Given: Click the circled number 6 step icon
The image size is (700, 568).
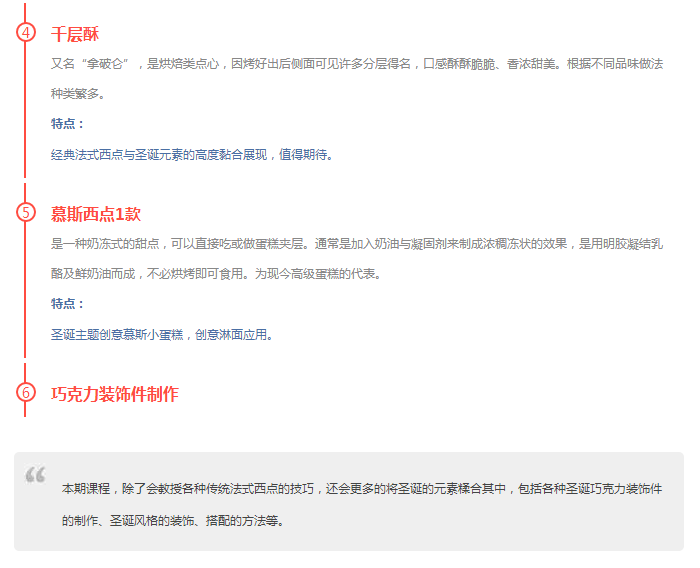Looking at the screenshot, I should (25, 393).
